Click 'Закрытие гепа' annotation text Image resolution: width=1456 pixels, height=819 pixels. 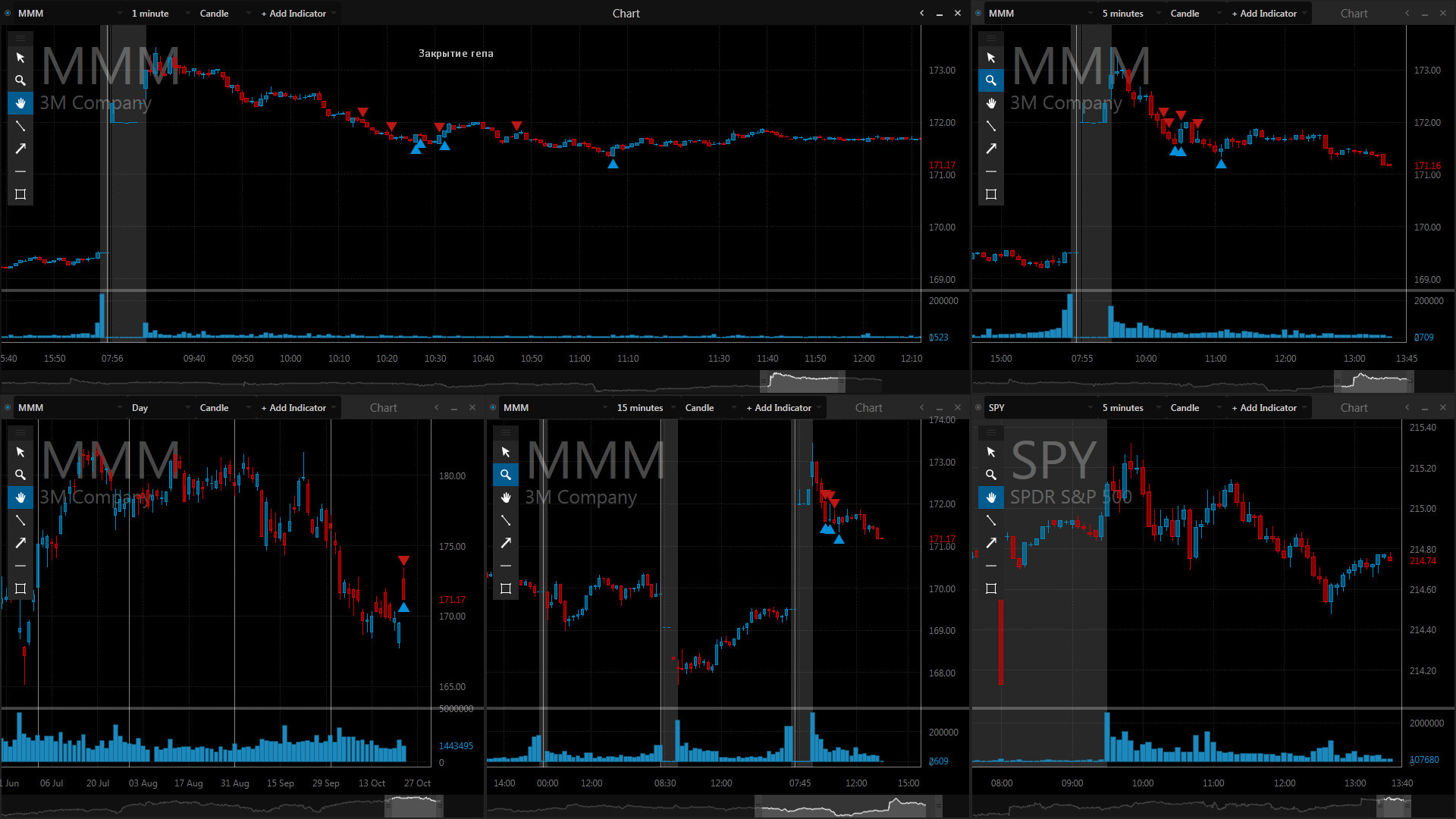click(456, 53)
